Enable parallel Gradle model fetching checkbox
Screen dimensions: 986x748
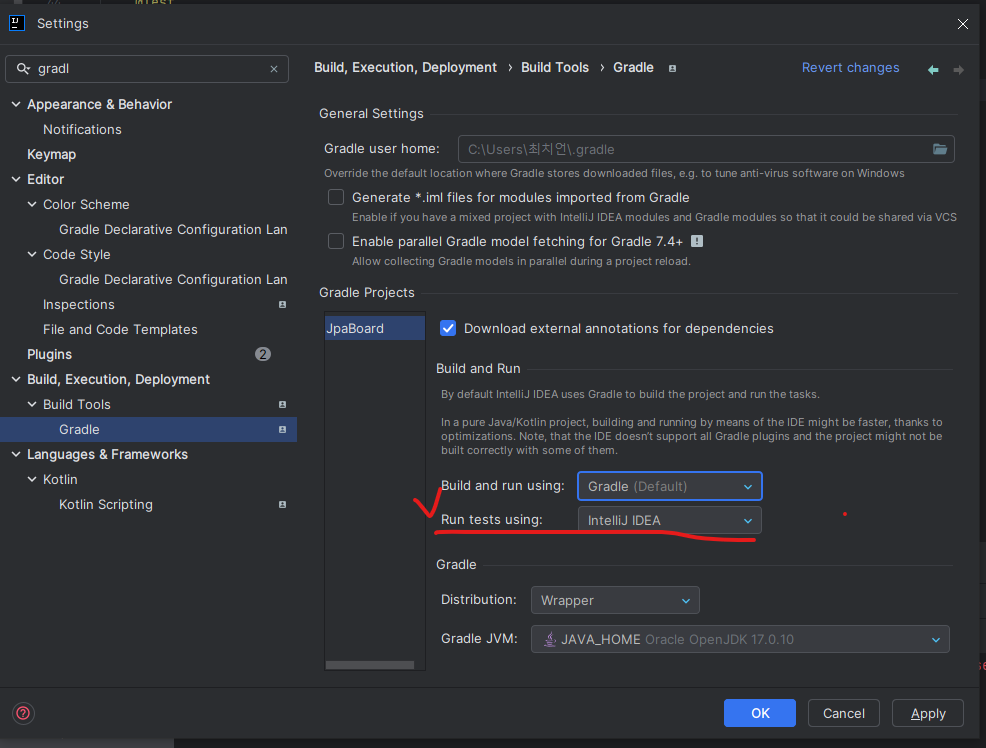(336, 241)
